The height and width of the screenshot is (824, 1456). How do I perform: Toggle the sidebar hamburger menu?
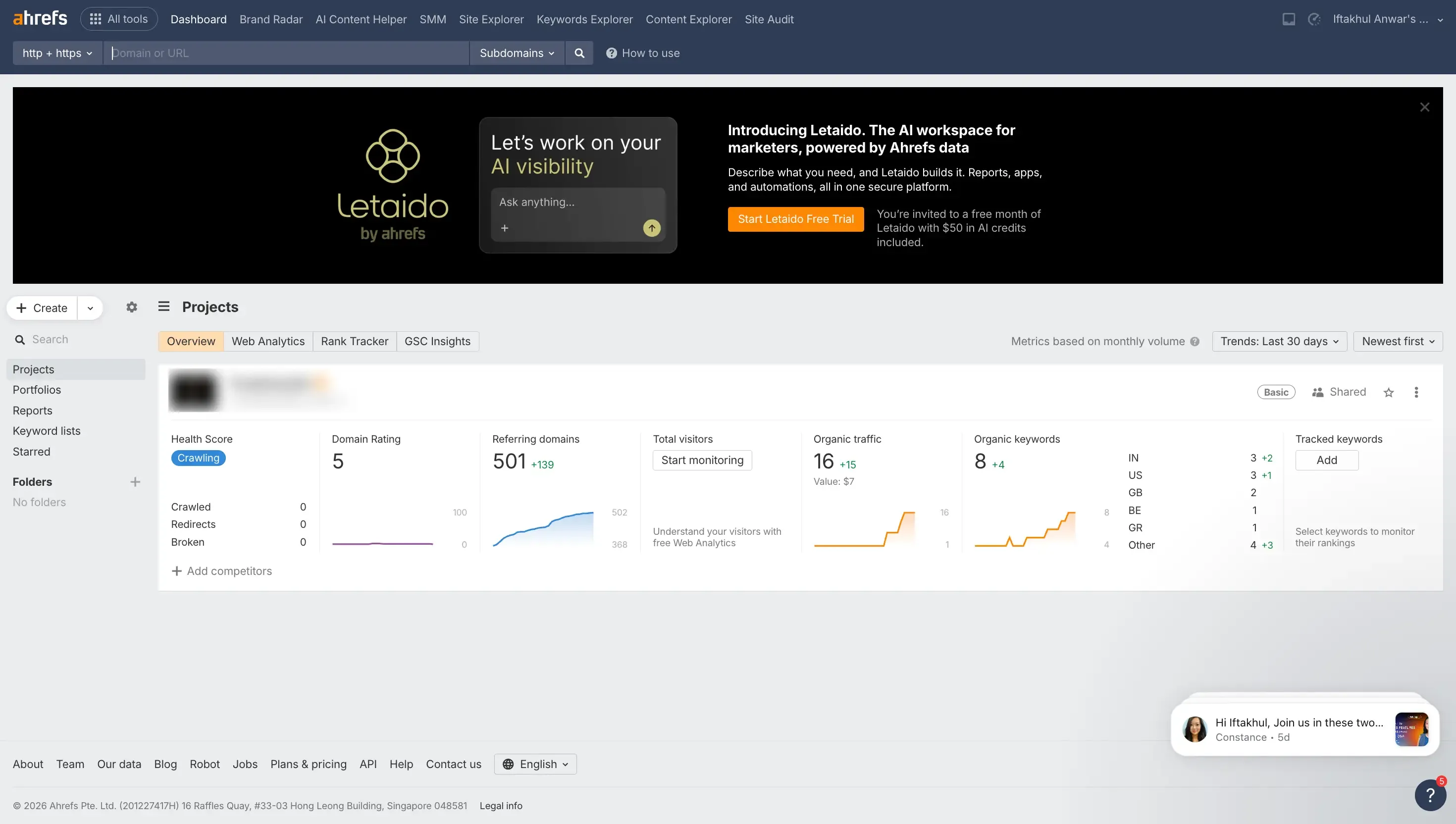[x=163, y=306]
